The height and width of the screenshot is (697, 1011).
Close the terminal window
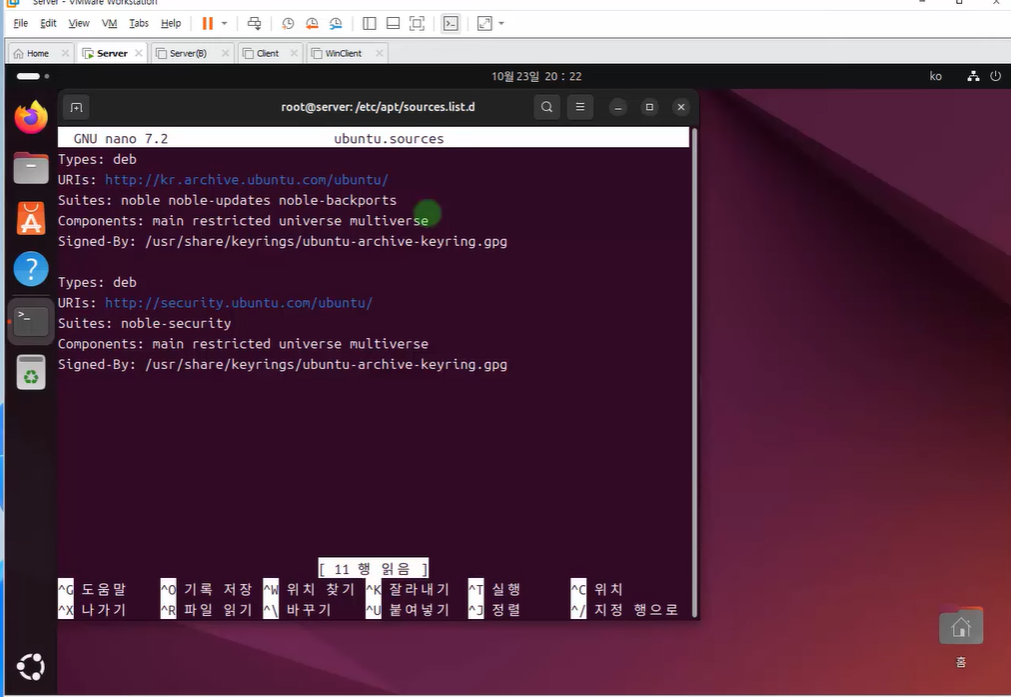click(x=681, y=107)
